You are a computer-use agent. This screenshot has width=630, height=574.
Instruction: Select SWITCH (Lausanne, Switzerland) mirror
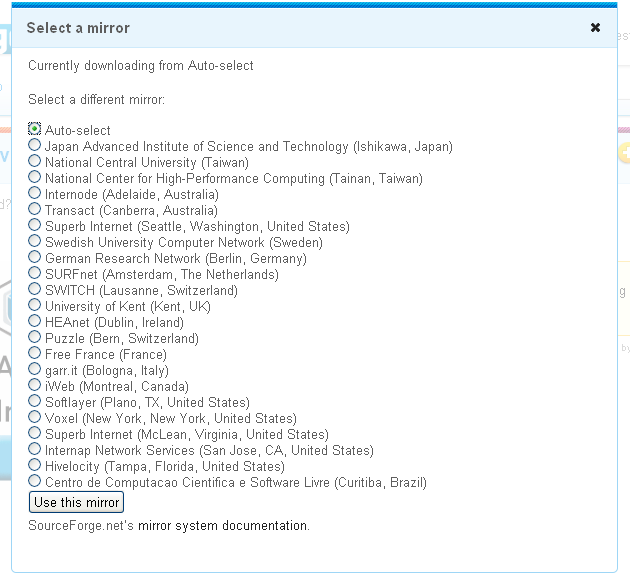coord(35,290)
